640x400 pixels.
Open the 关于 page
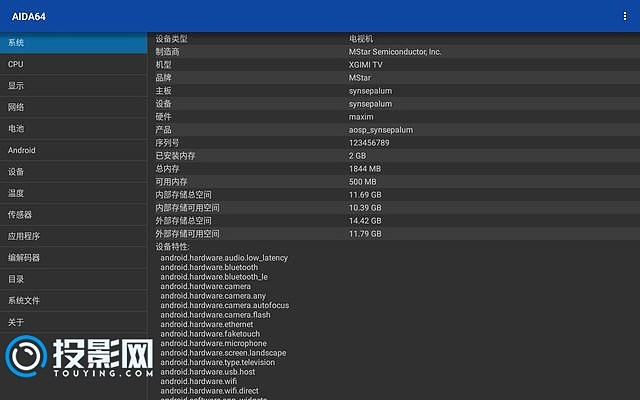(73, 322)
